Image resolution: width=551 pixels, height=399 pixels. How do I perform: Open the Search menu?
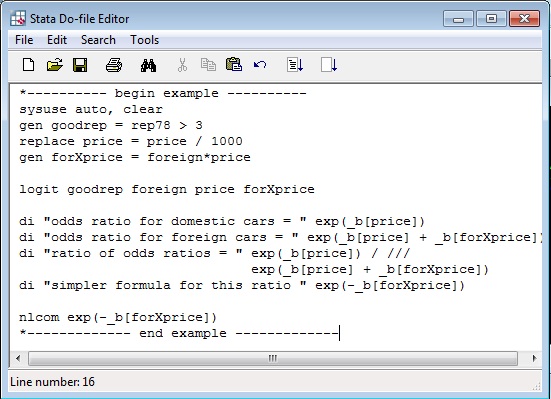point(98,40)
